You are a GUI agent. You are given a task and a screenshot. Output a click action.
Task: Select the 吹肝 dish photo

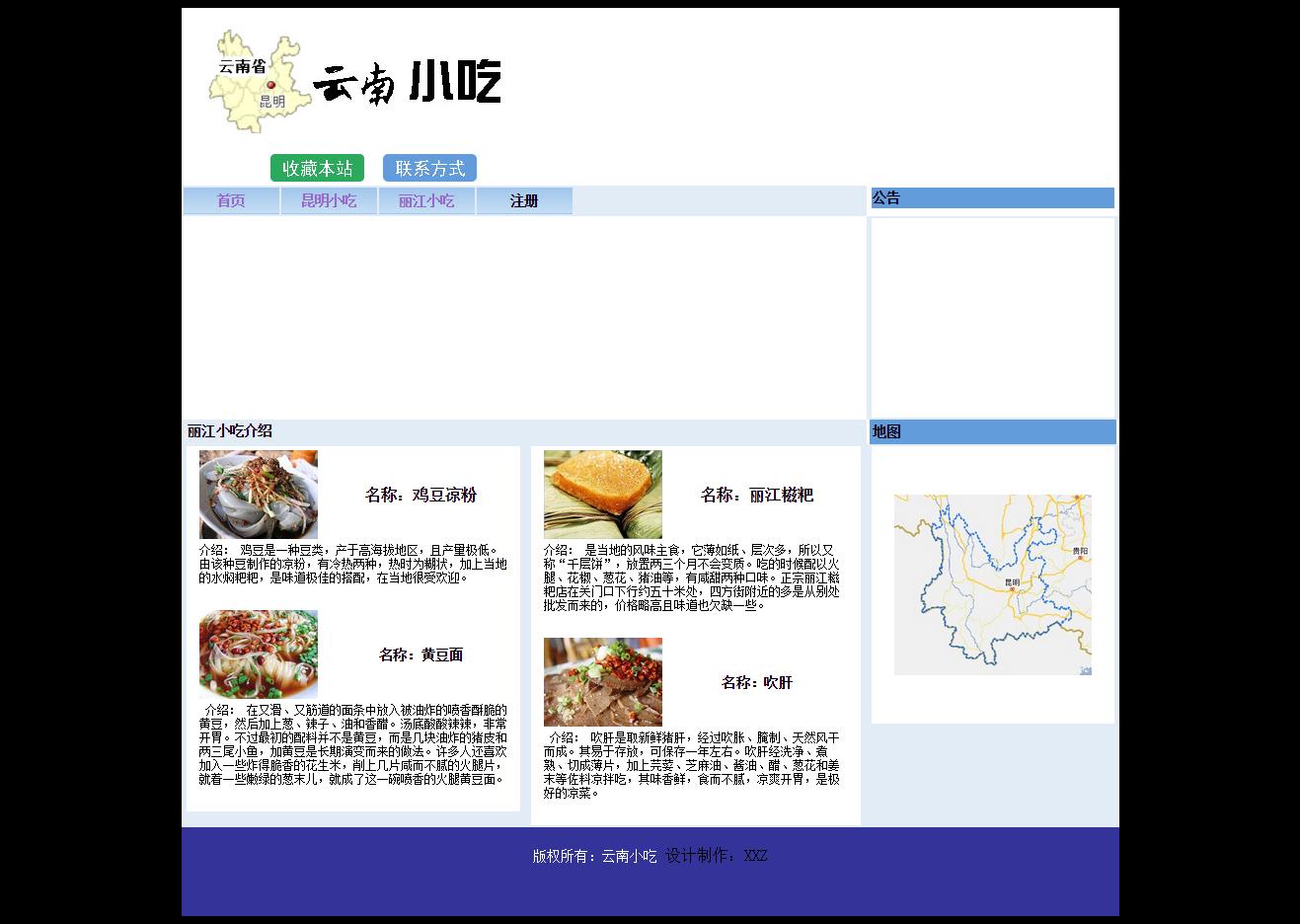tap(603, 682)
